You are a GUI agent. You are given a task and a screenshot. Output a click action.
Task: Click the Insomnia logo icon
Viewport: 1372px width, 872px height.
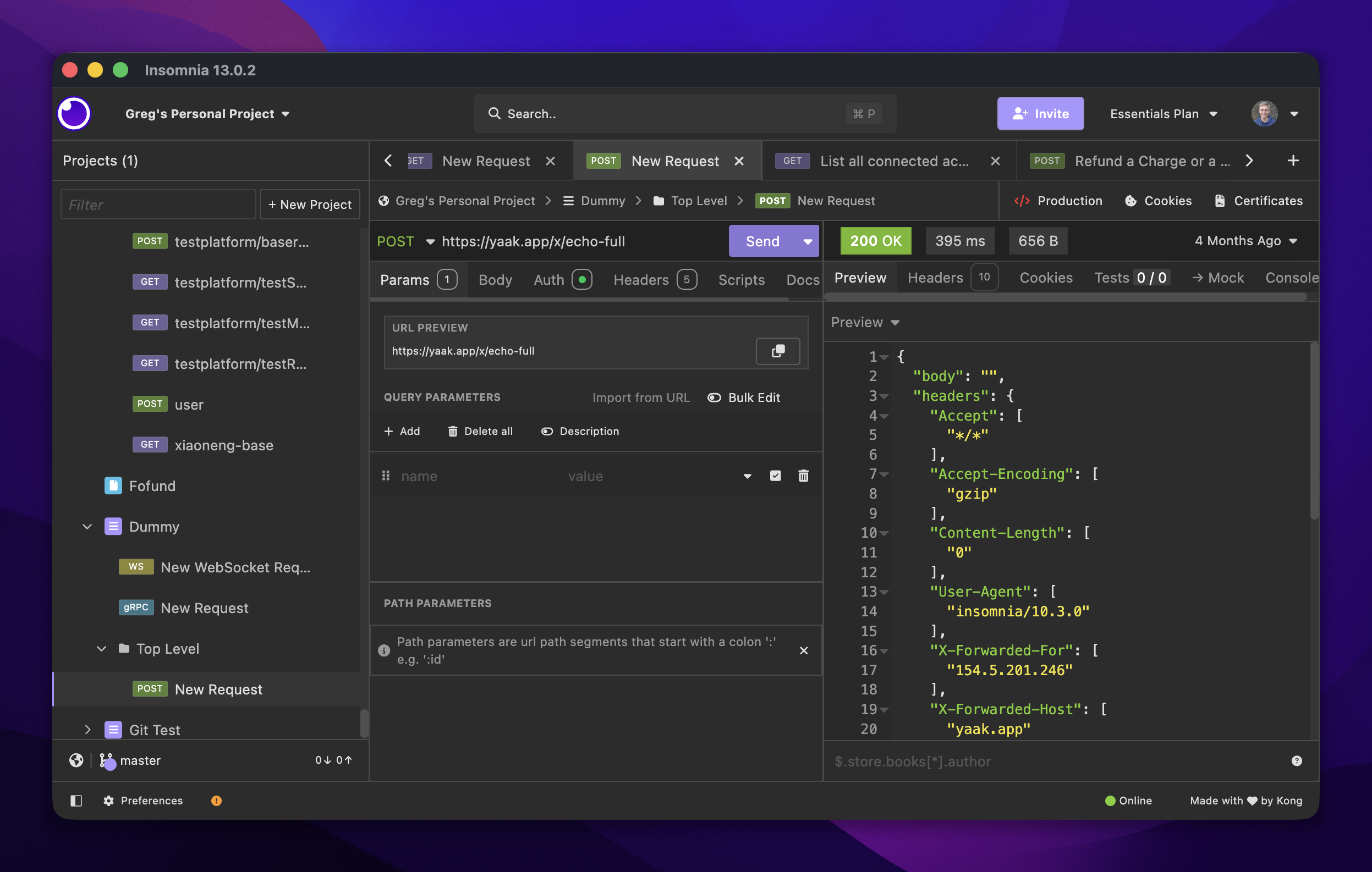74,113
